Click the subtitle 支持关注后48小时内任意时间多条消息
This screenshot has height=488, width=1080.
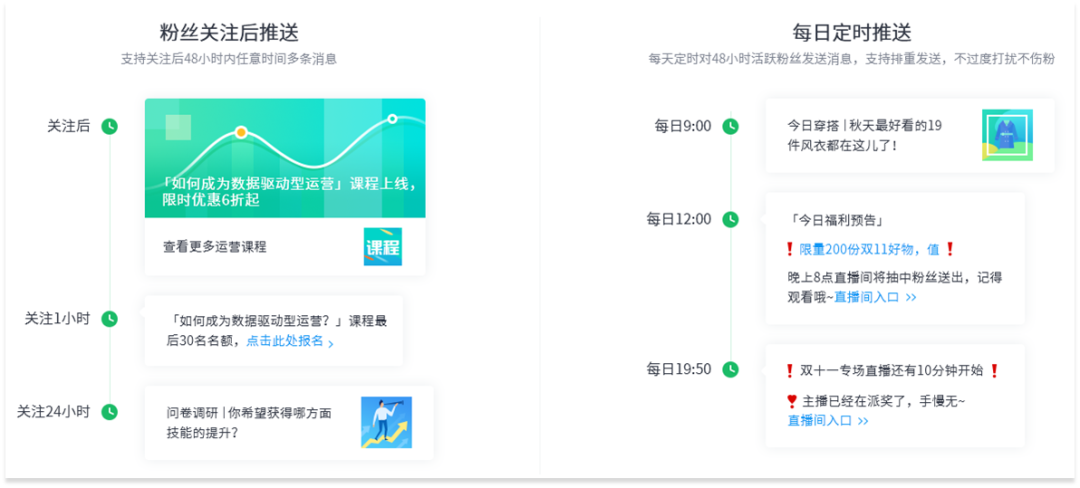click(x=229, y=59)
